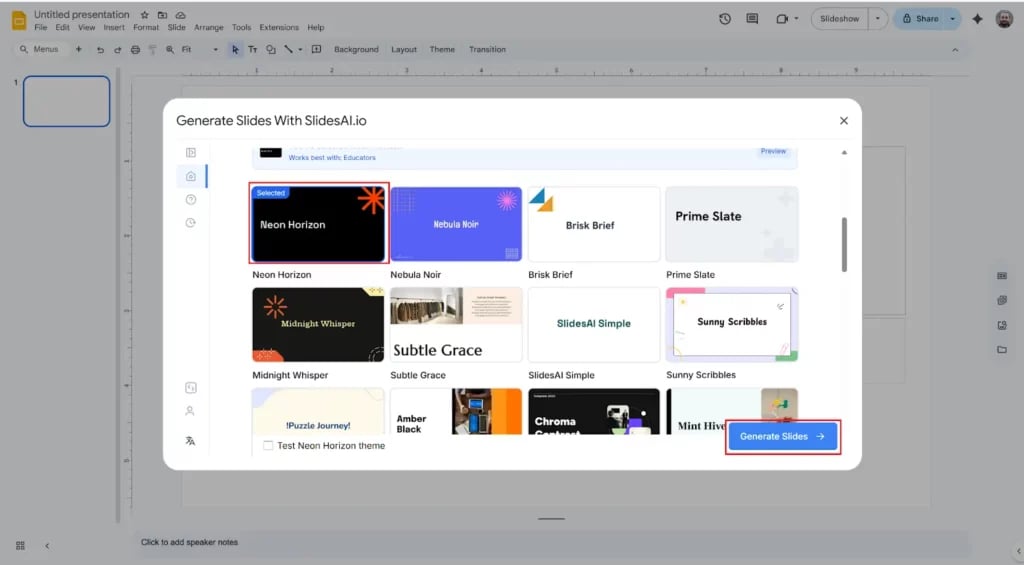Open the help question mark icon in sidebar
The image size is (1024, 565).
pos(191,199)
